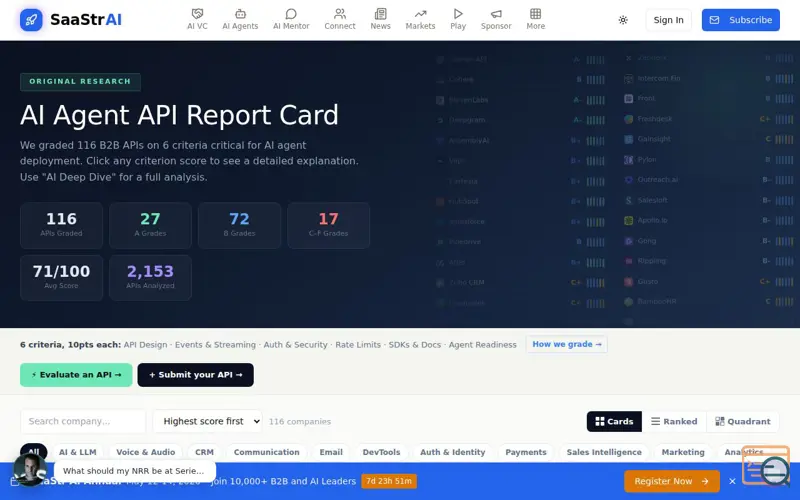Open the AI Mentor nav item
This screenshot has height=500, width=800.
(x=291, y=19)
